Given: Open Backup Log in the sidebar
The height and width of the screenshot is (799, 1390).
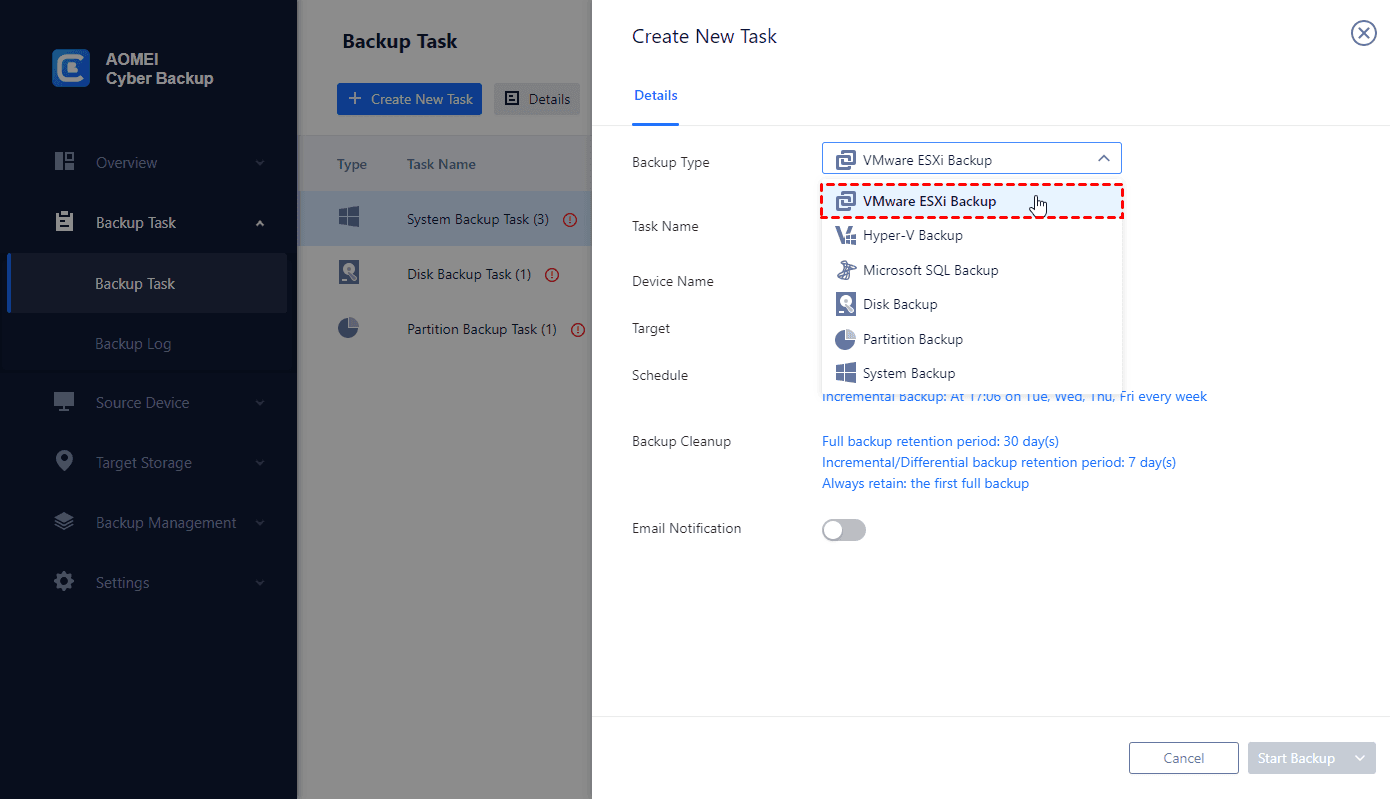Looking at the screenshot, I should (x=133, y=344).
